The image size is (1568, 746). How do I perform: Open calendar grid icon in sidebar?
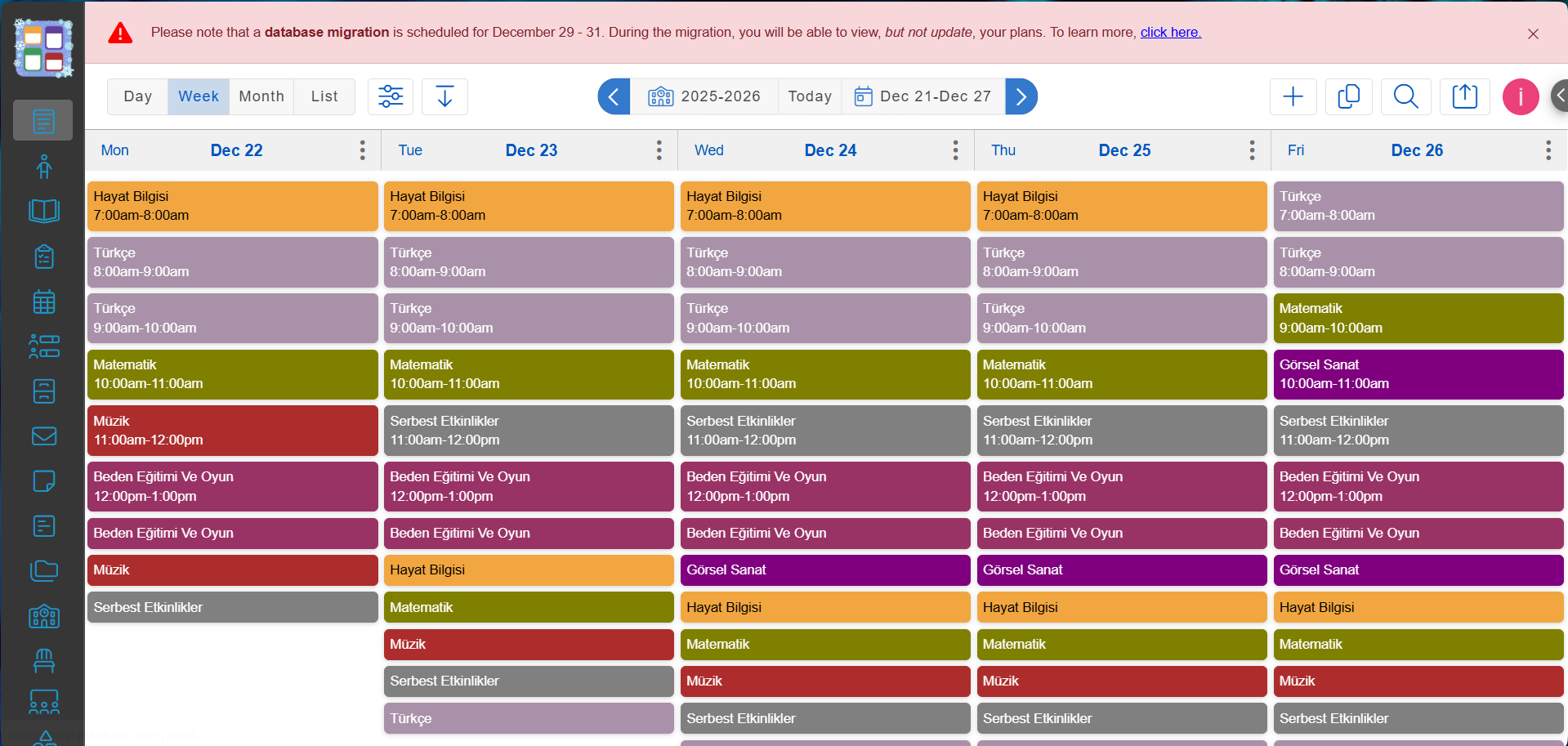pyautogui.click(x=44, y=302)
